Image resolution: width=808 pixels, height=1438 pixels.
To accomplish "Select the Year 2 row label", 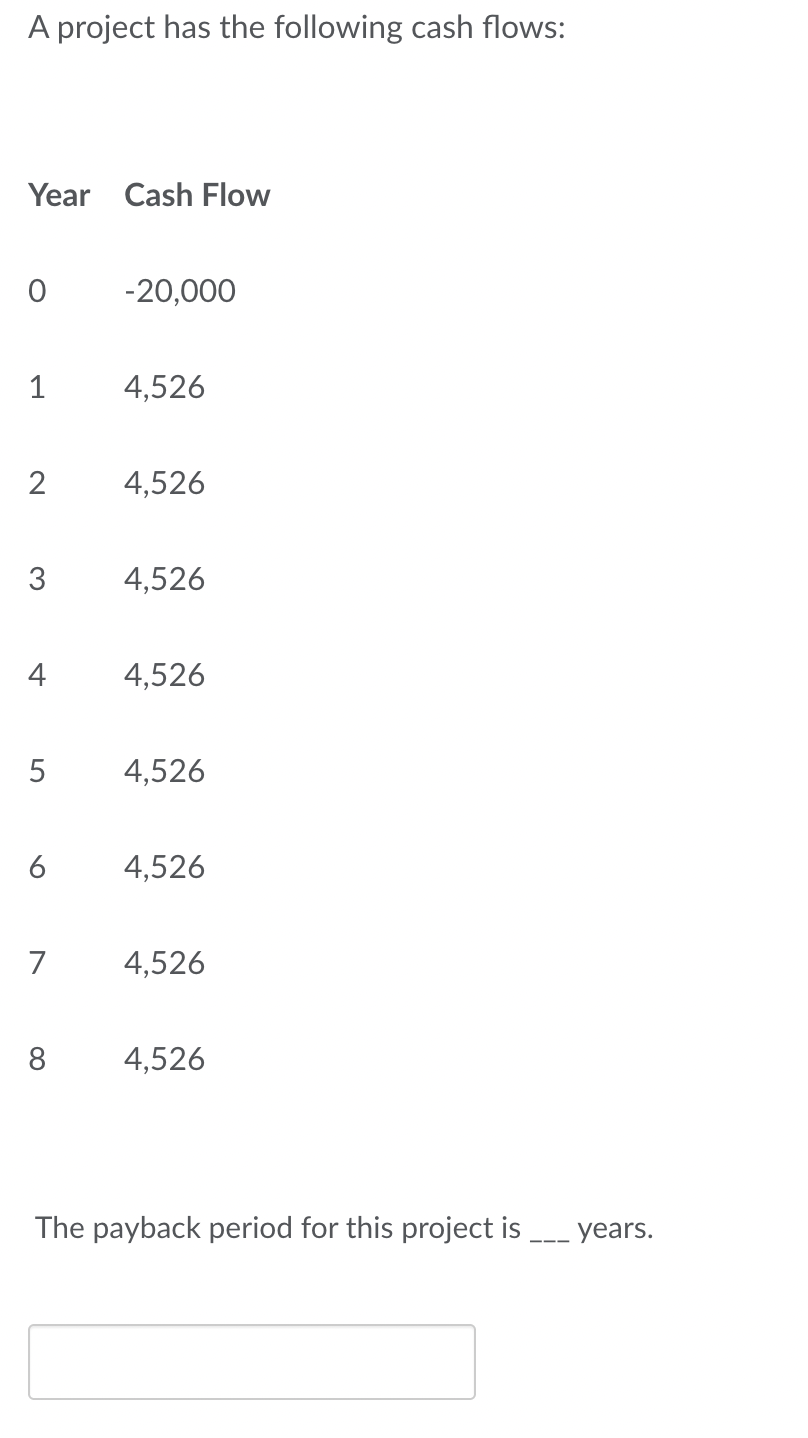I will [x=37, y=483].
